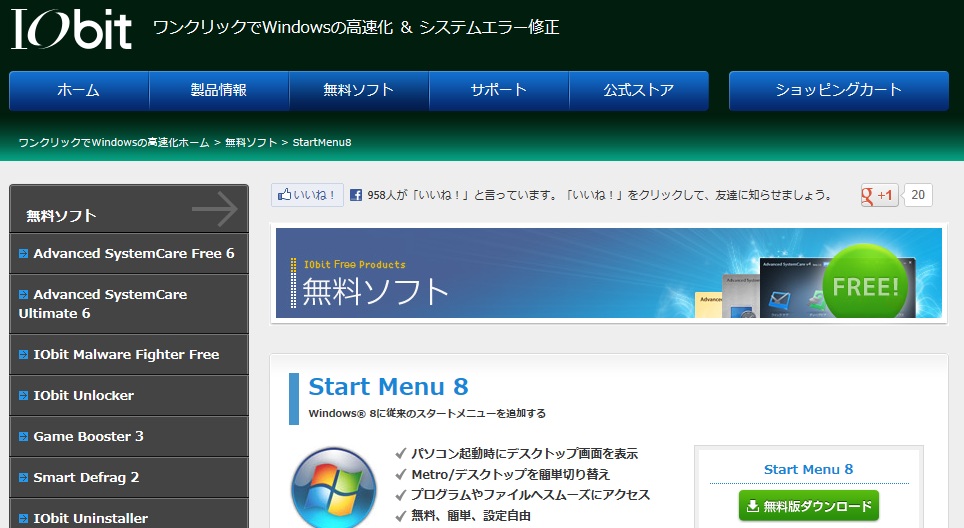Follow the breadcrumb link ワンクリックでWindowsの高速化ホーム

(x=114, y=143)
